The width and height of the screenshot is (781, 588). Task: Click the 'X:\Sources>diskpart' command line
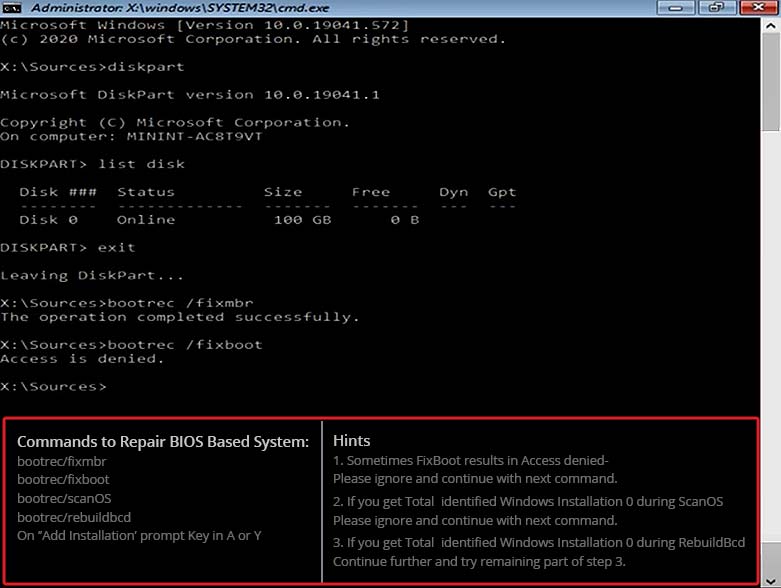(x=92, y=67)
